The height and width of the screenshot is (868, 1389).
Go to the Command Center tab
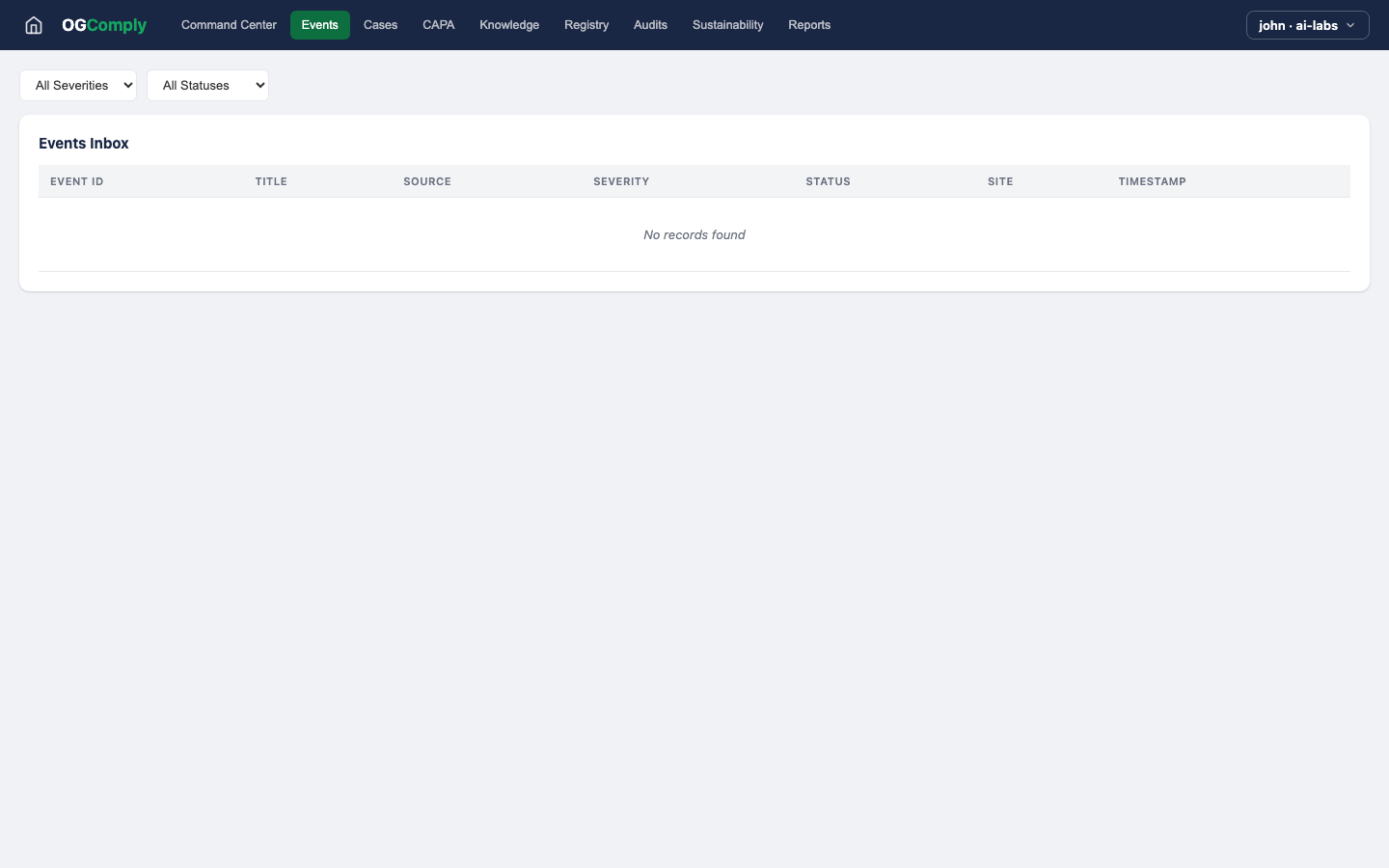(x=229, y=25)
